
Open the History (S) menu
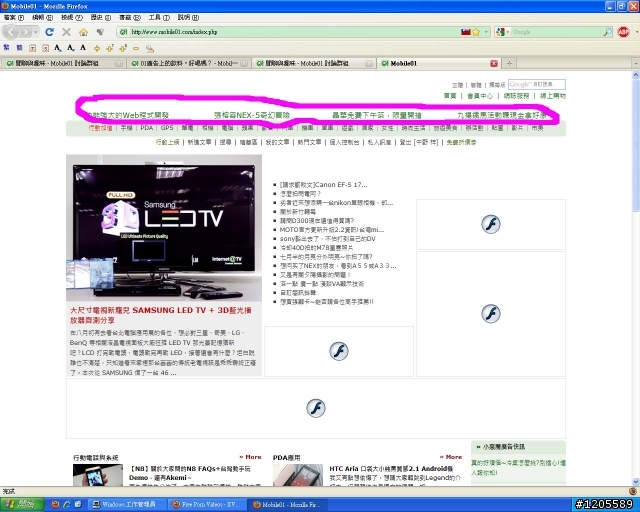(x=101, y=18)
